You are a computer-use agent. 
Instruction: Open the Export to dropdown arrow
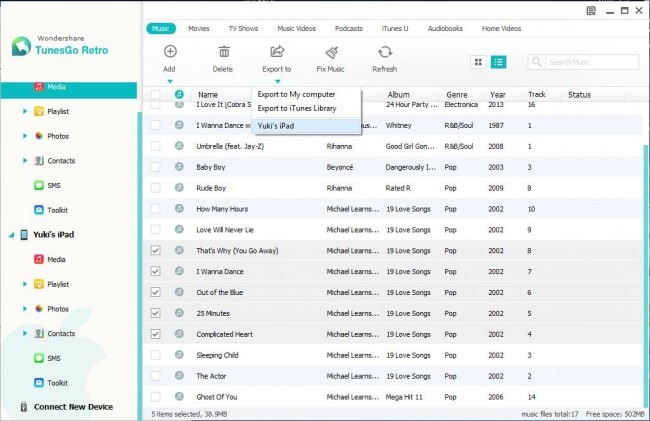click(x=278, y=82)
